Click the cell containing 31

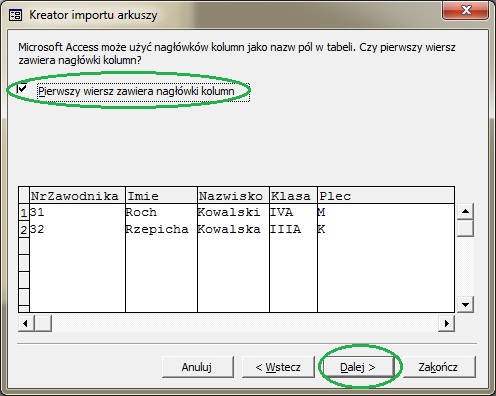[77, 212]
